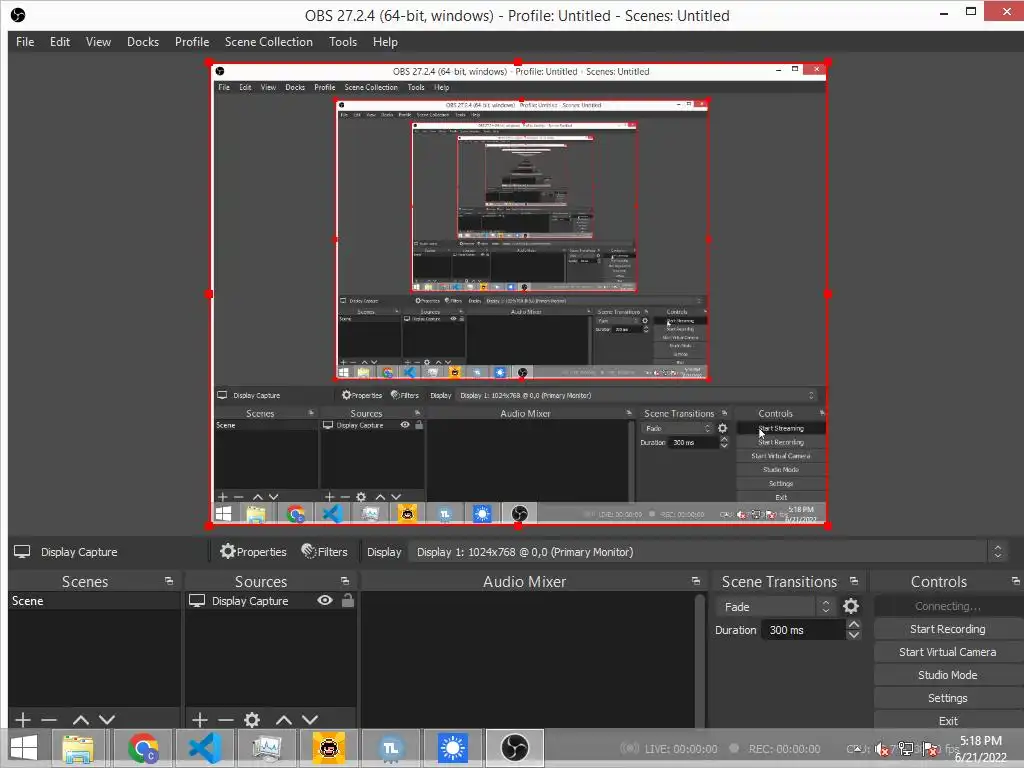Toggle the lock on Display Capture source
Screen dimensions: 1024x768
tap(347, 600)
